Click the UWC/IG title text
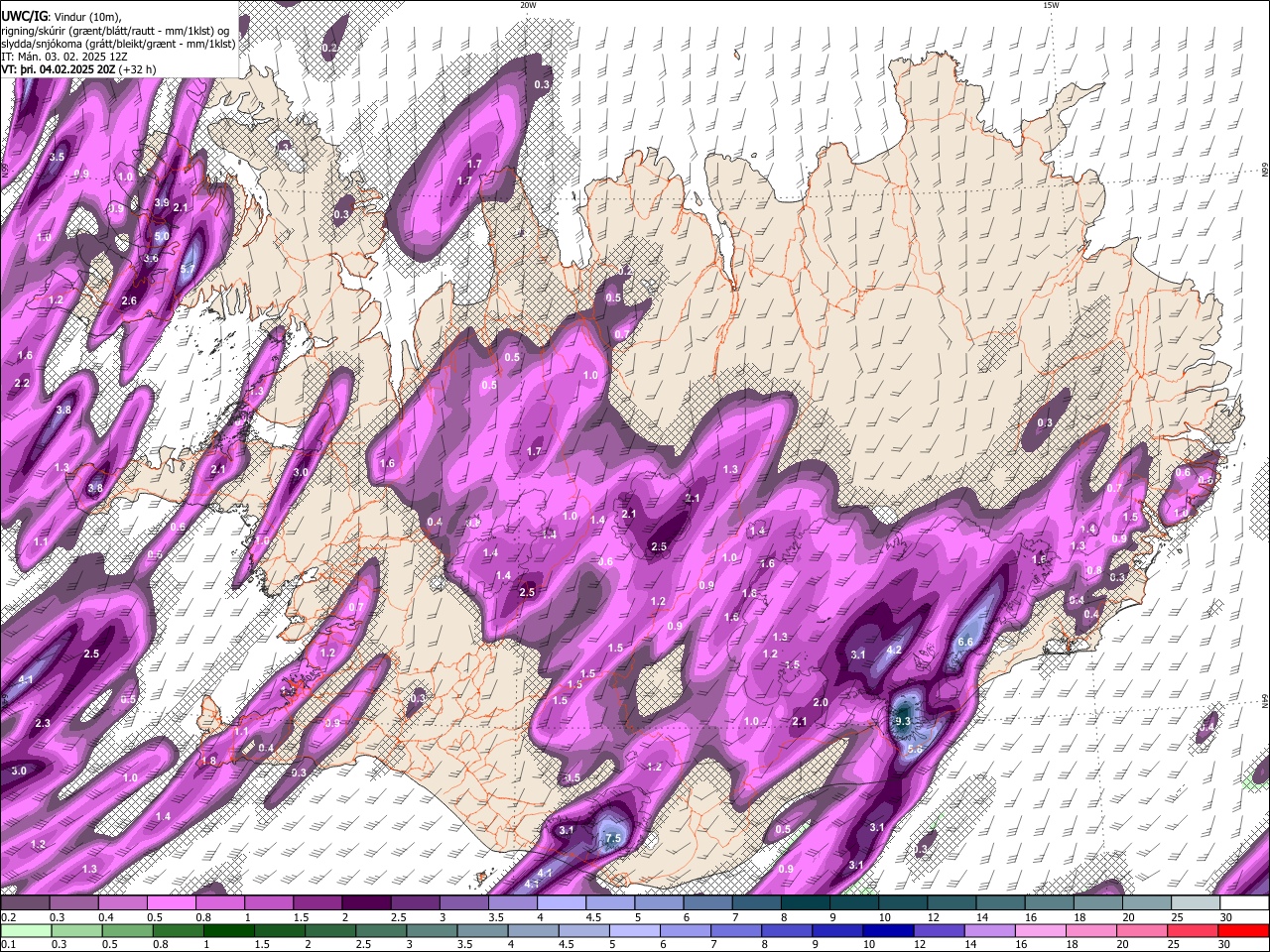Viewport: 1270px width, 952px height. tap(24, 16)
